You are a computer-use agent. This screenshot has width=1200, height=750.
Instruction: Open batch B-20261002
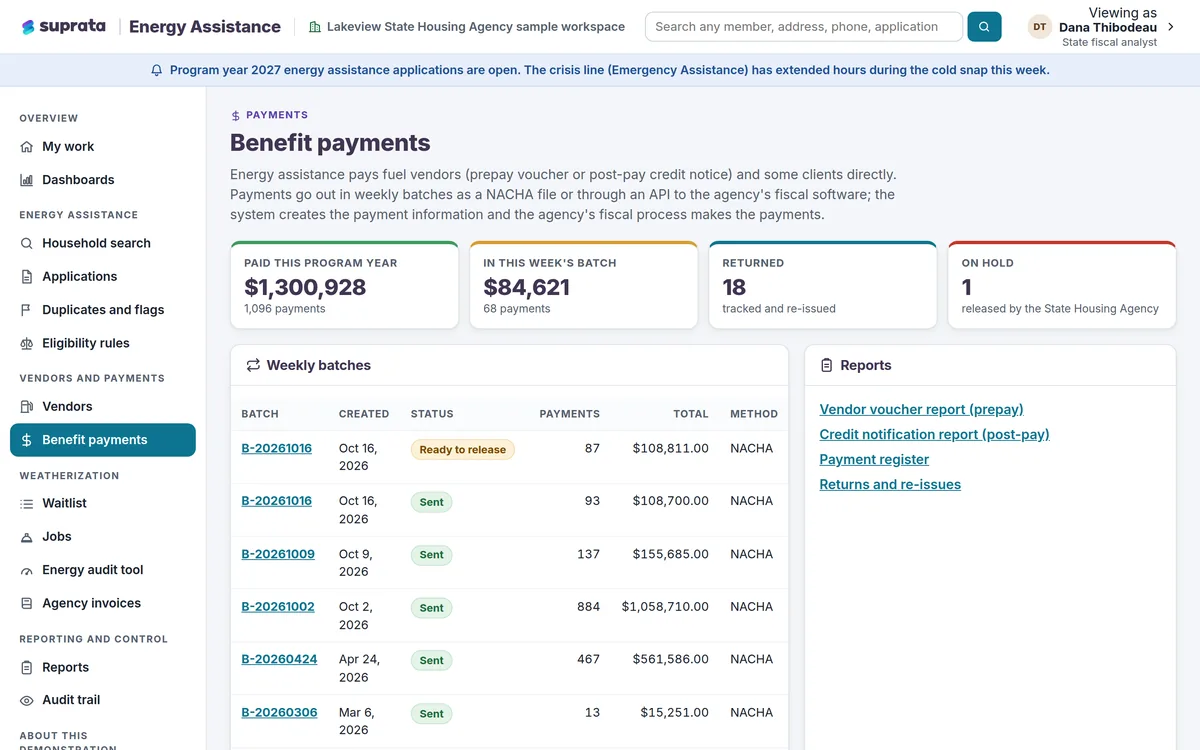278,606
